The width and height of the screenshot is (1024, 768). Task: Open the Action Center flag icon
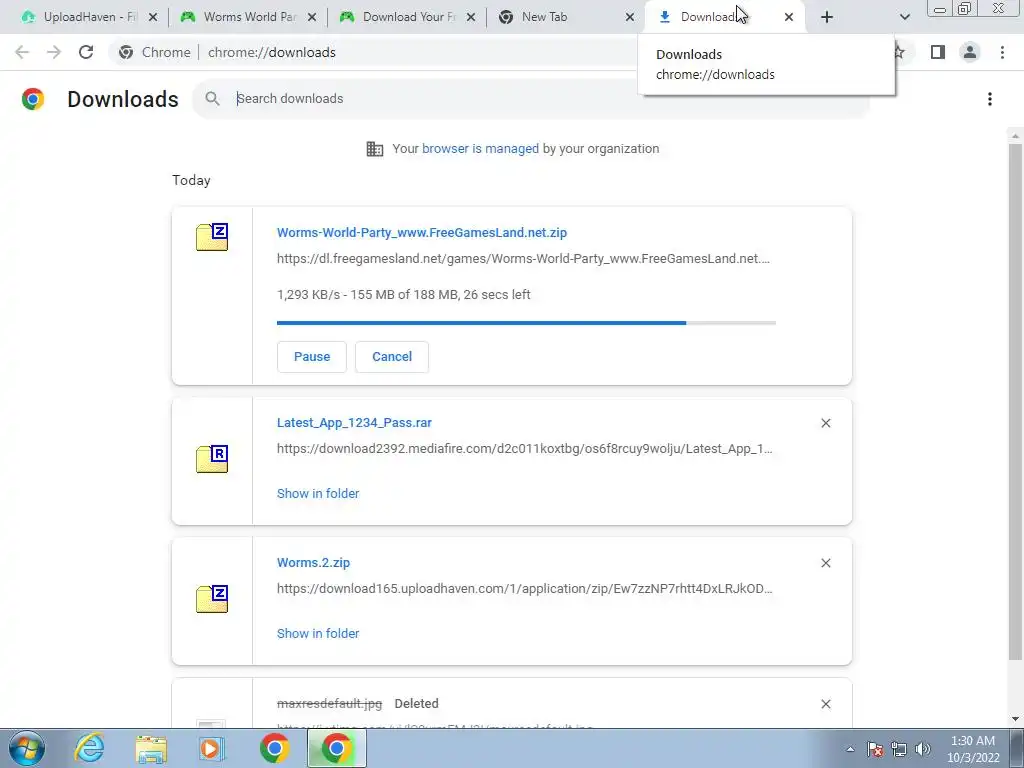(875, 749)
